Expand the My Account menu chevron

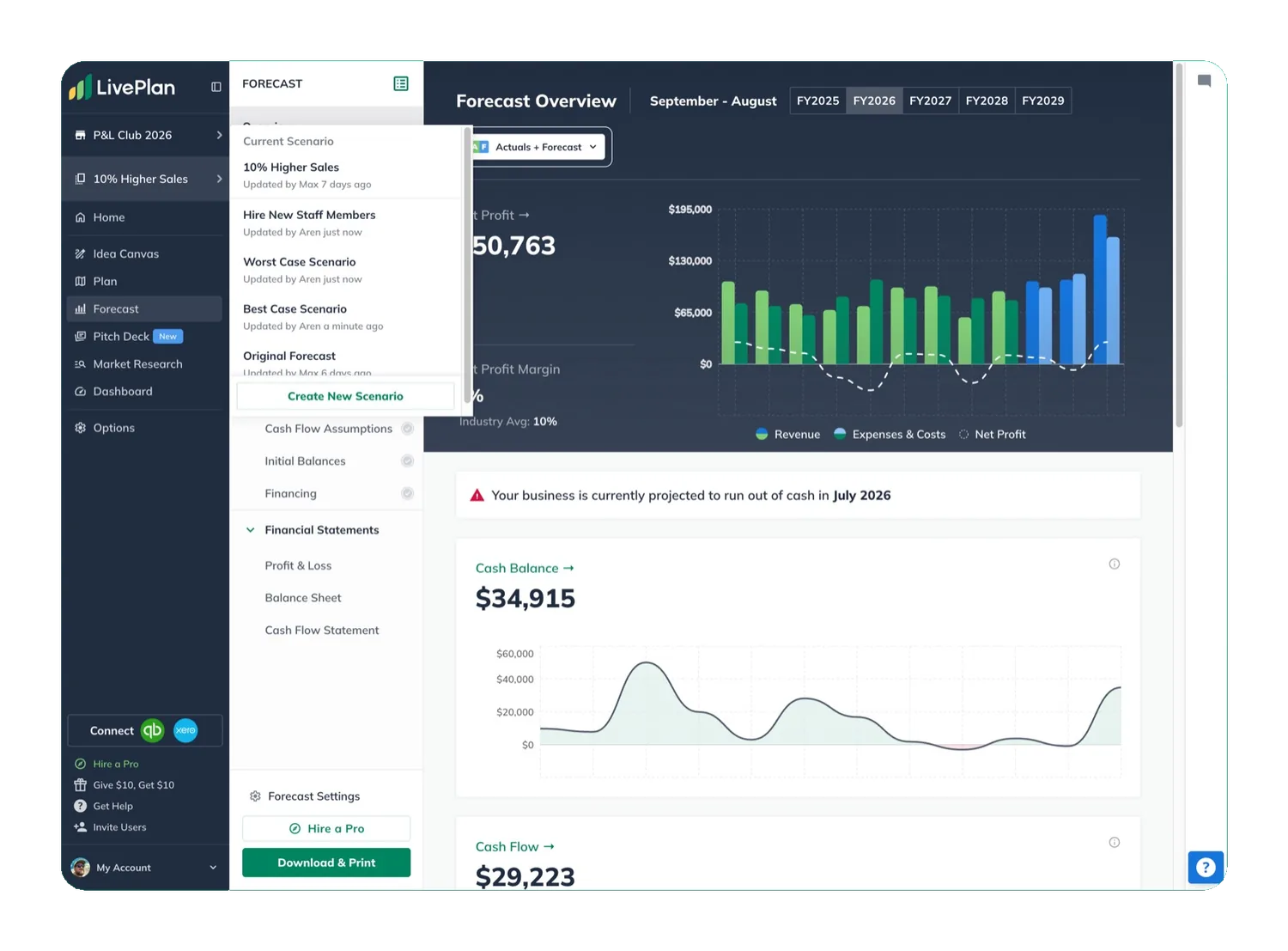click(213, 868)
